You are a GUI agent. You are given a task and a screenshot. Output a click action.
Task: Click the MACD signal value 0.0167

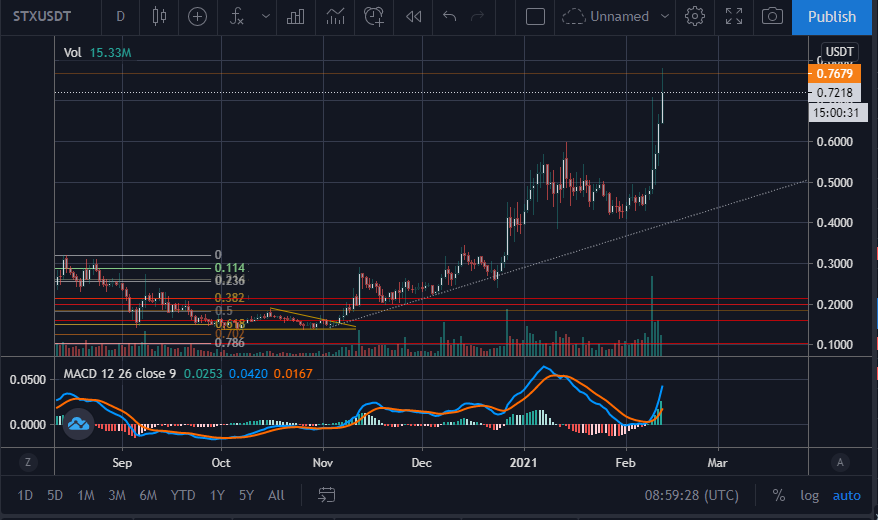point(293,373)
